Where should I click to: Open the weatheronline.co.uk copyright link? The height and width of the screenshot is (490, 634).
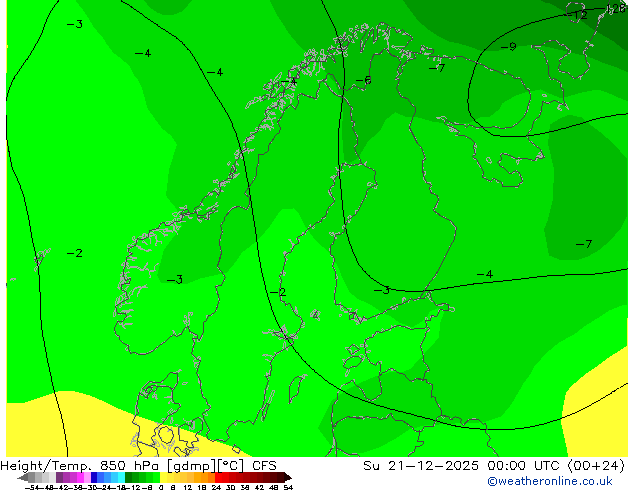(x=550, y=481)
